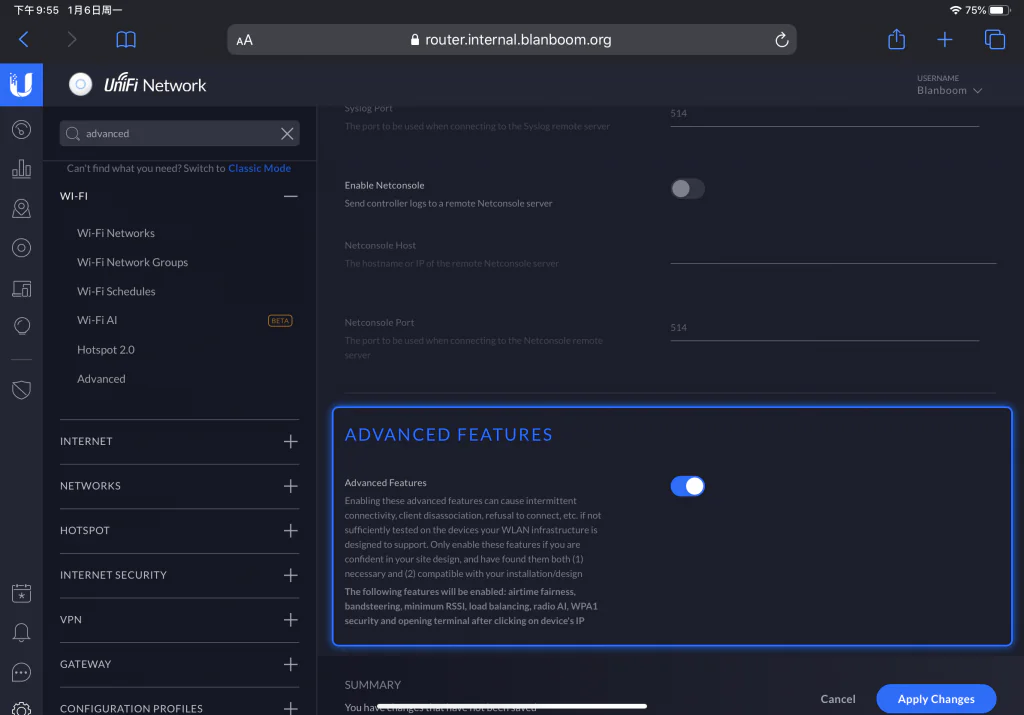Open the Events calendar icon
Screen dimensions: 1024x715
tap(22, 594)
